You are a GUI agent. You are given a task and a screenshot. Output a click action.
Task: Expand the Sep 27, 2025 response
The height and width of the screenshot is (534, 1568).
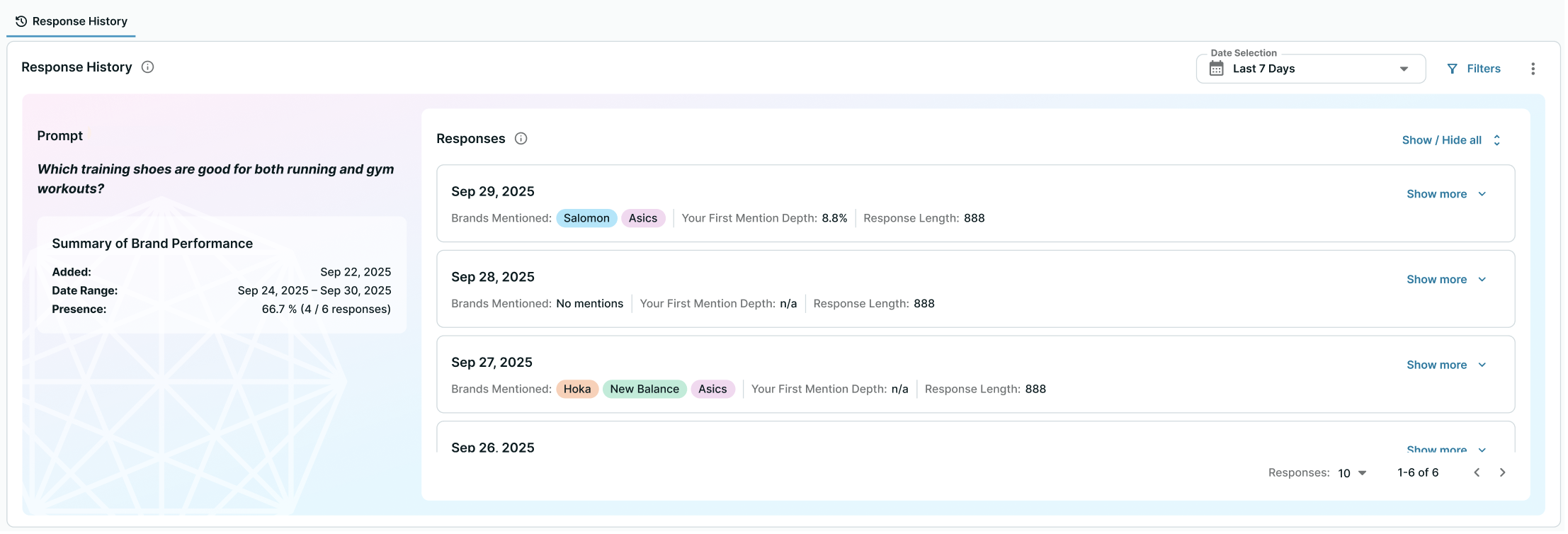click(x=1445, y=365)
